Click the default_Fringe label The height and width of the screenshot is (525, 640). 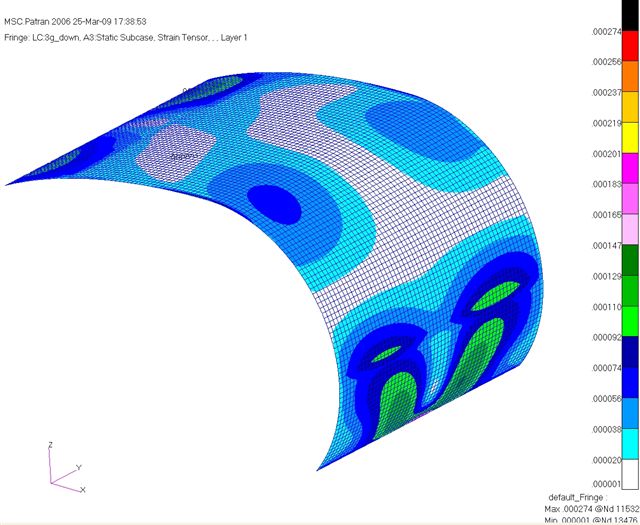(x=578, y=497)
